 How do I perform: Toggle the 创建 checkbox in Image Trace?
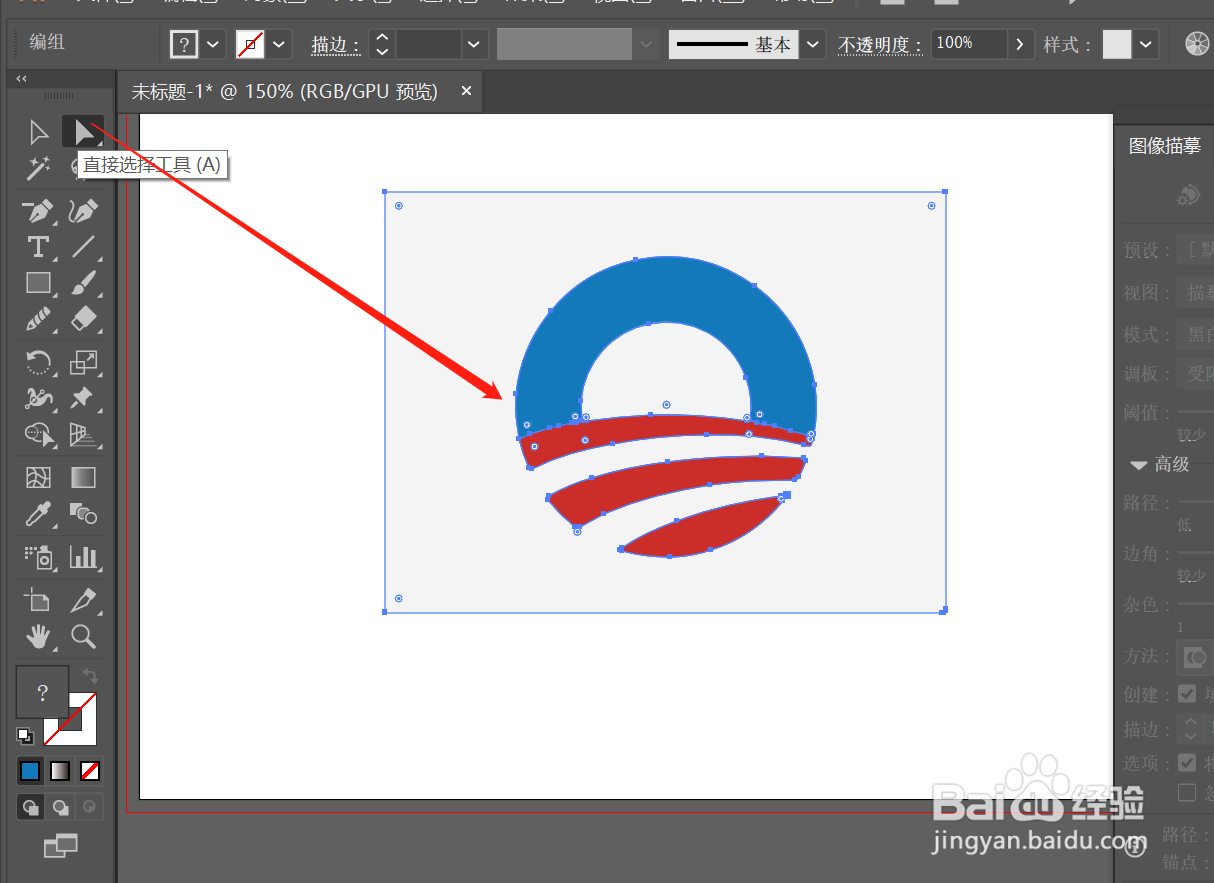coord(1187,694)
